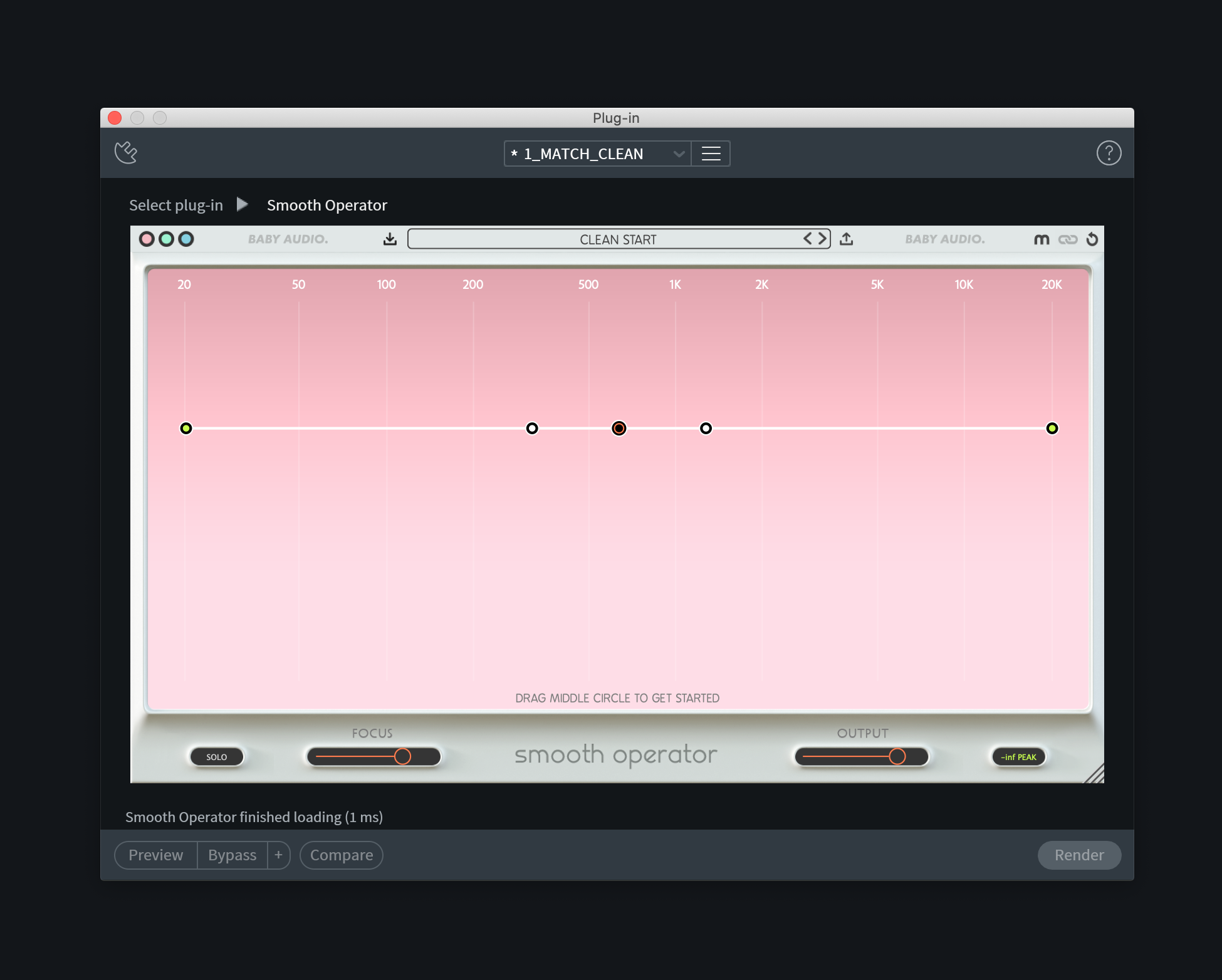
Task: Click the 'DRAG MIDDLE CIRCLE TO GET STARTED' hint
Action: click(617, 698)
